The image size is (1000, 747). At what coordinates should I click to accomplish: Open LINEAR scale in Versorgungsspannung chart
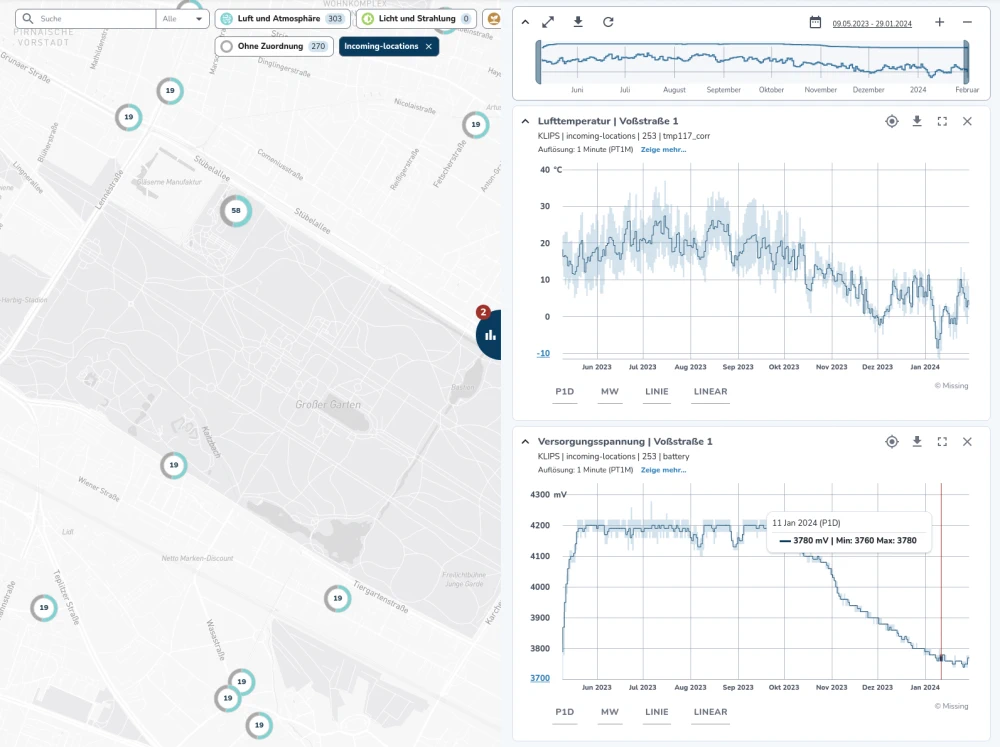point(710,712)
